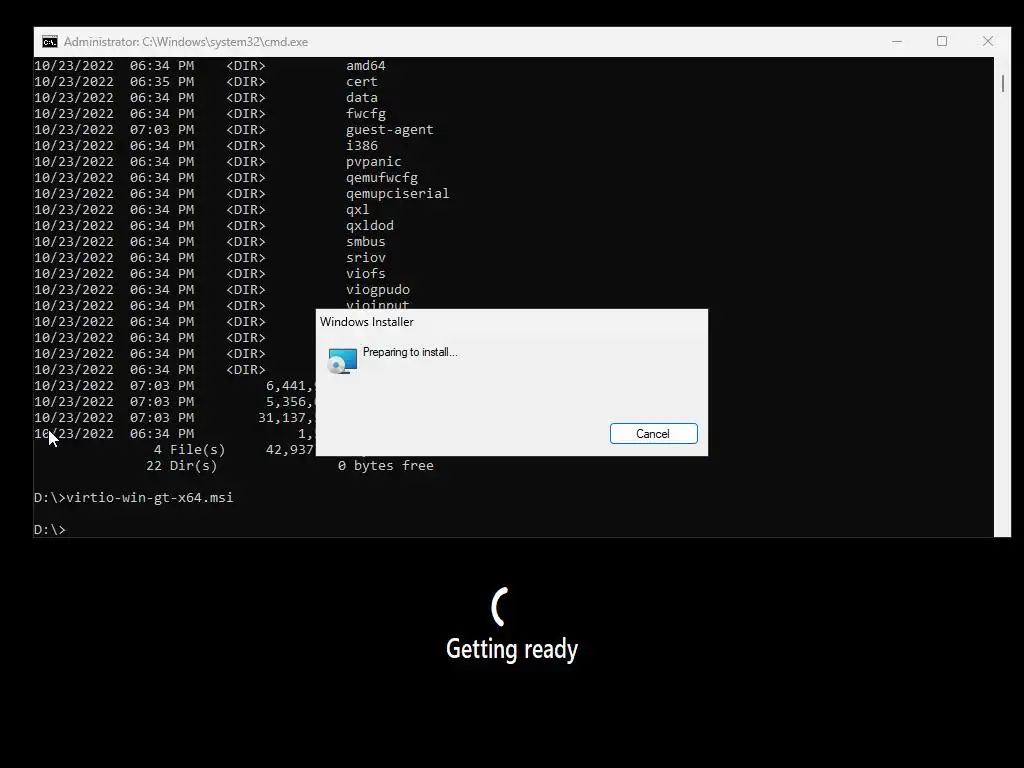The height and width of the screenshot is (768, 1024).
Task: Click the 'guest-agent' directory entry
Action: click(x=390, y=129)
